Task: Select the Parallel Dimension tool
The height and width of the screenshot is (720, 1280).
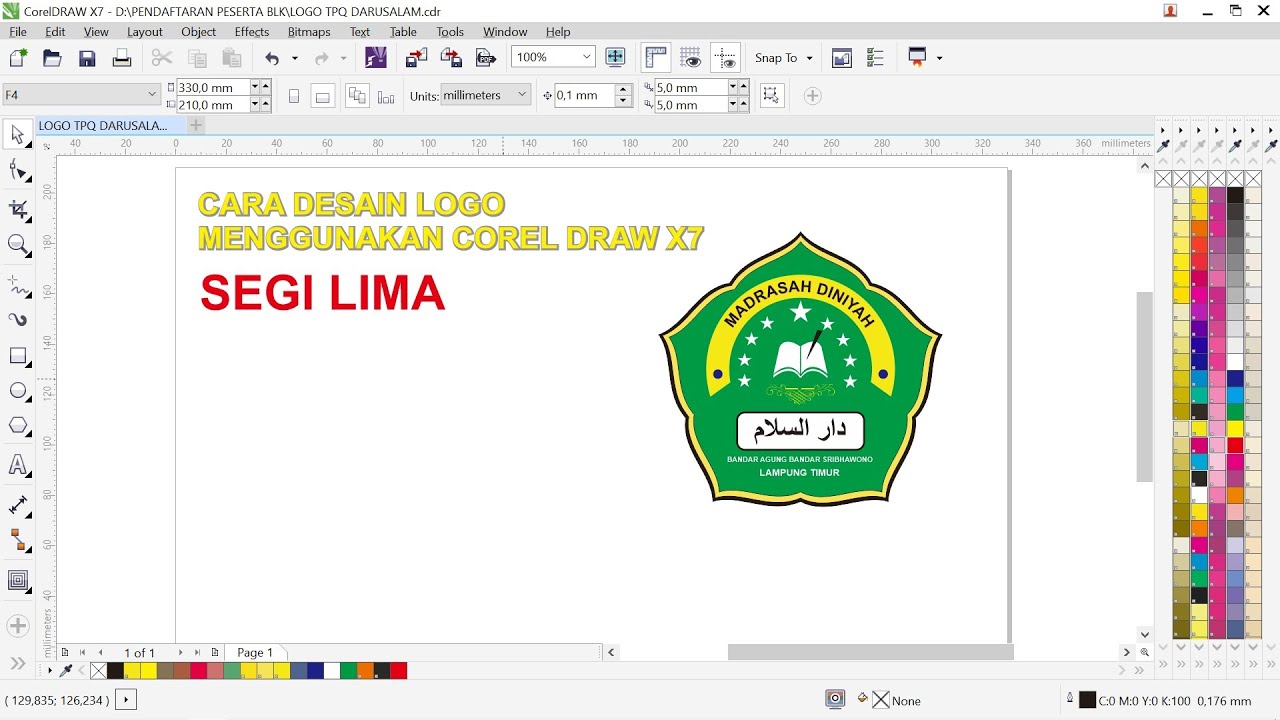Action: click(x=18, y=505)
